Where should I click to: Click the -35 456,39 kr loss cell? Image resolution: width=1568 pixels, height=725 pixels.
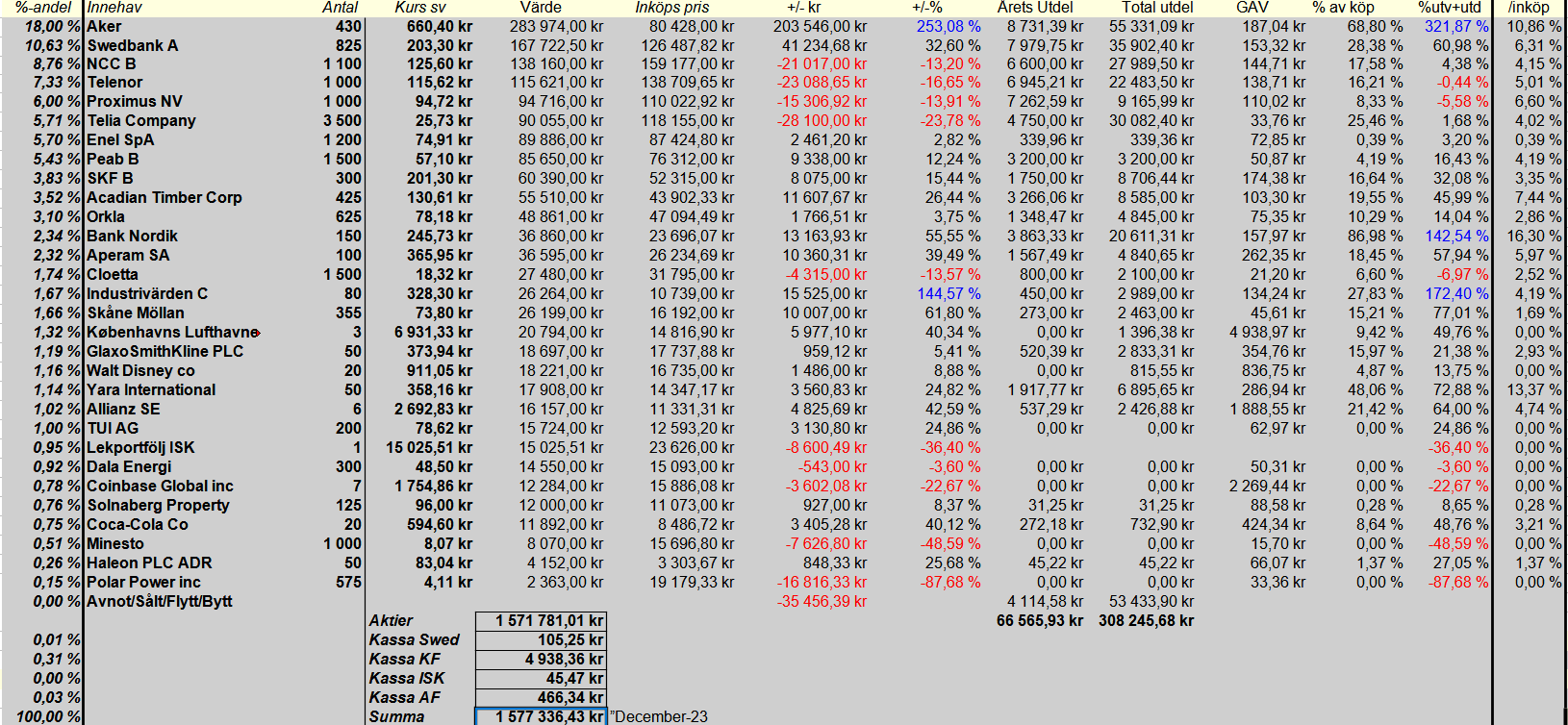(x=822, y=602)
